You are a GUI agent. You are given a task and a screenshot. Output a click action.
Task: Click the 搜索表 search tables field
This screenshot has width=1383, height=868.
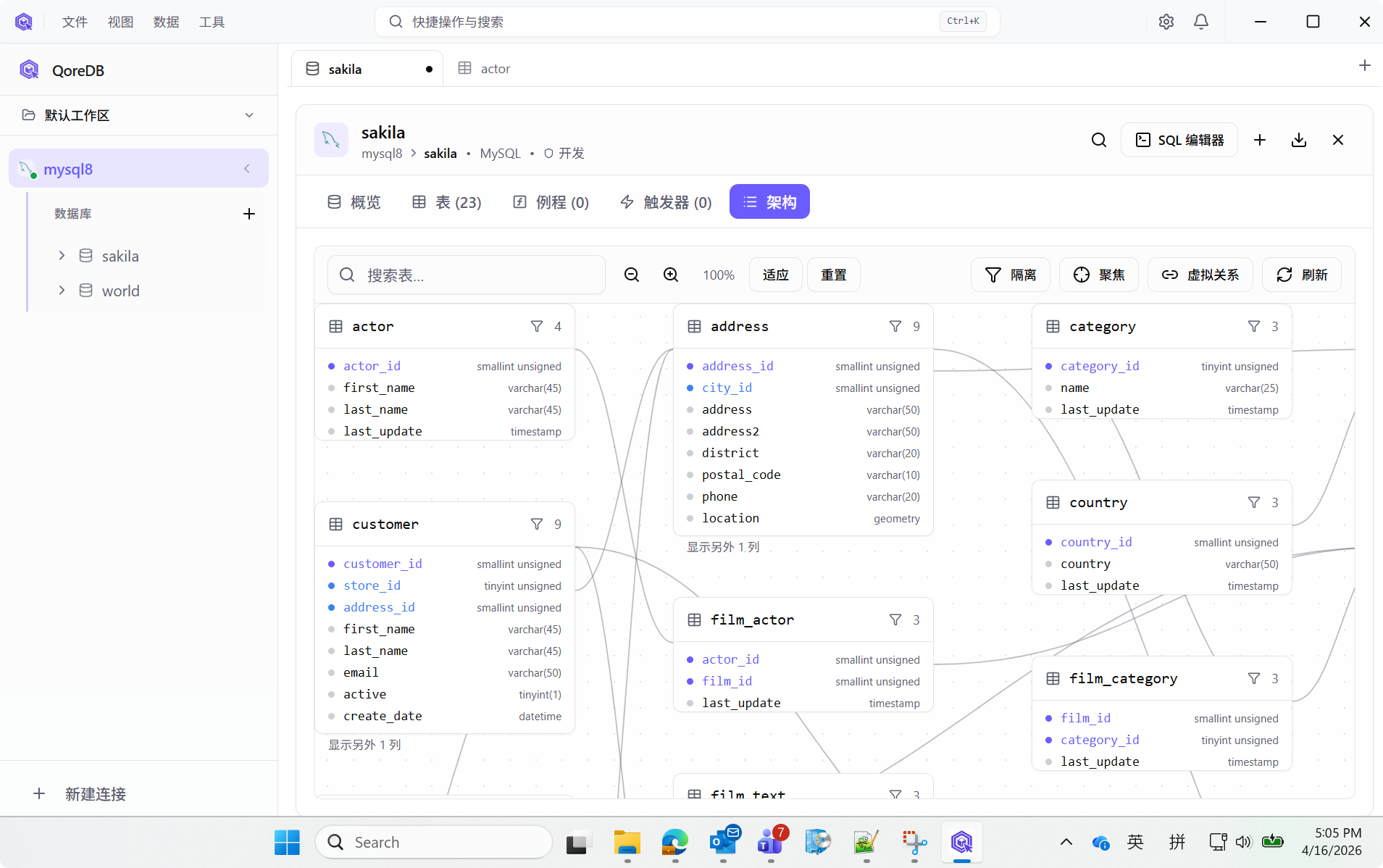467,275
